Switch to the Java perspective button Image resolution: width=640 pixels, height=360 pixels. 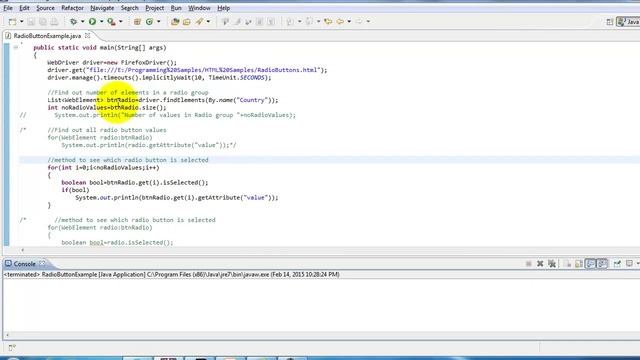point(629,22)
